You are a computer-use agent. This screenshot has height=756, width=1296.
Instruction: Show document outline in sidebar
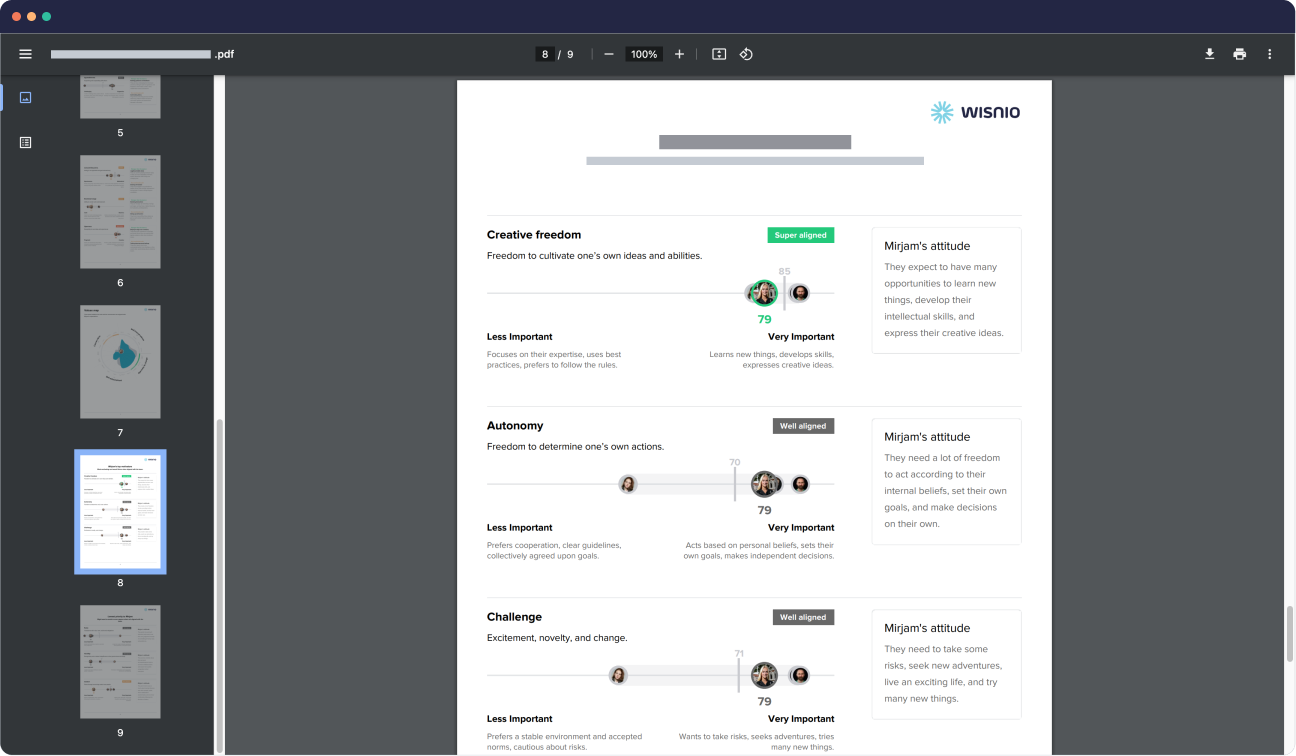point(26,143)
